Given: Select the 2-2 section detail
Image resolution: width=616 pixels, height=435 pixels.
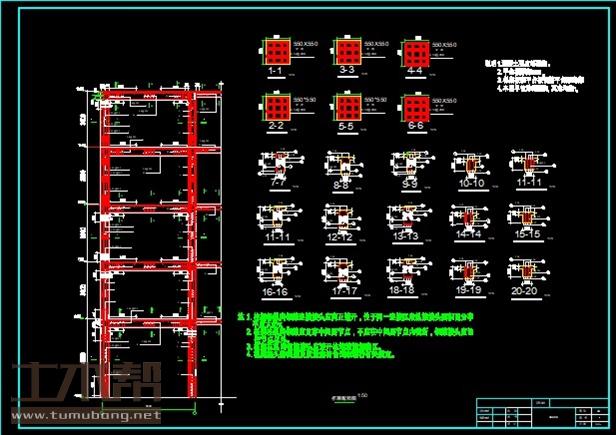Looking at the screenshot, I should click(x=274, y=107).
